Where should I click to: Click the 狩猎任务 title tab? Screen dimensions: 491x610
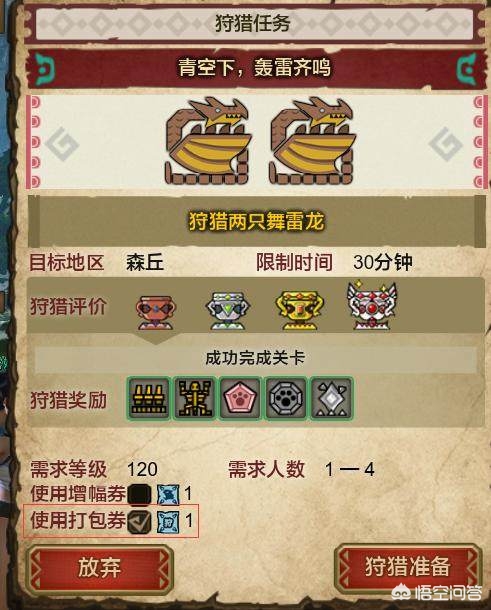point(254,23)
